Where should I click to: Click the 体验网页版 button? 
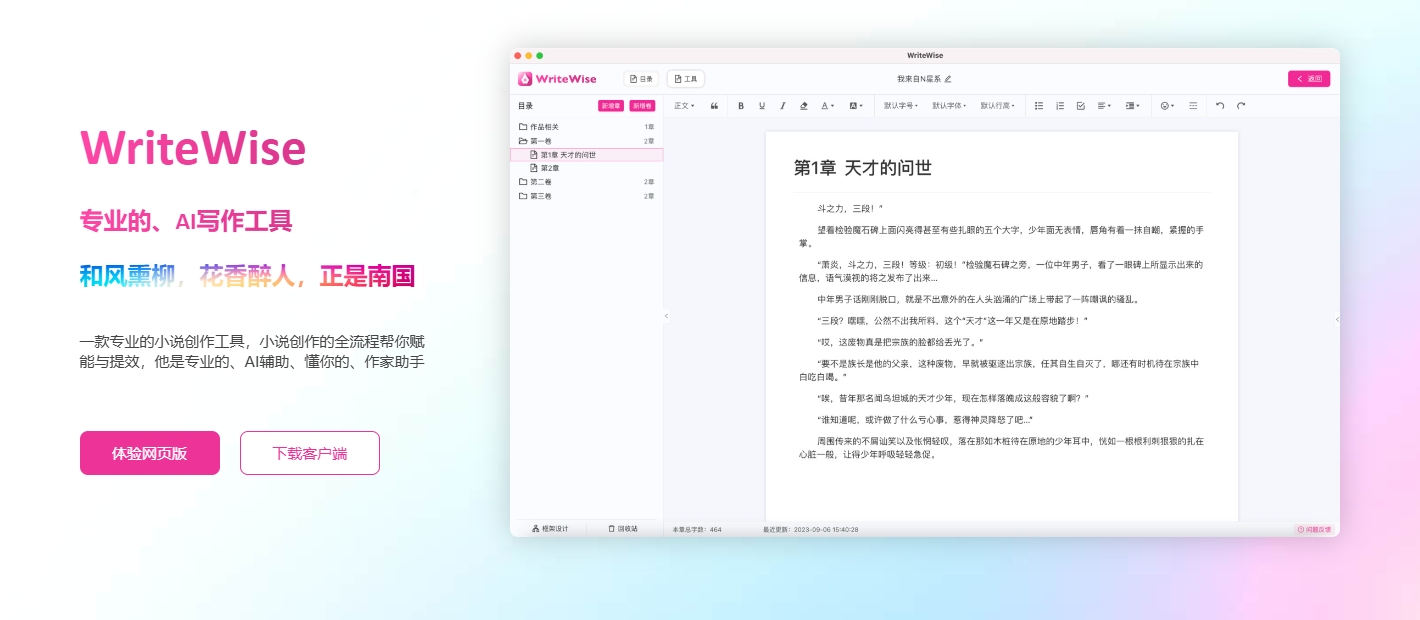[x=150, y=453]
